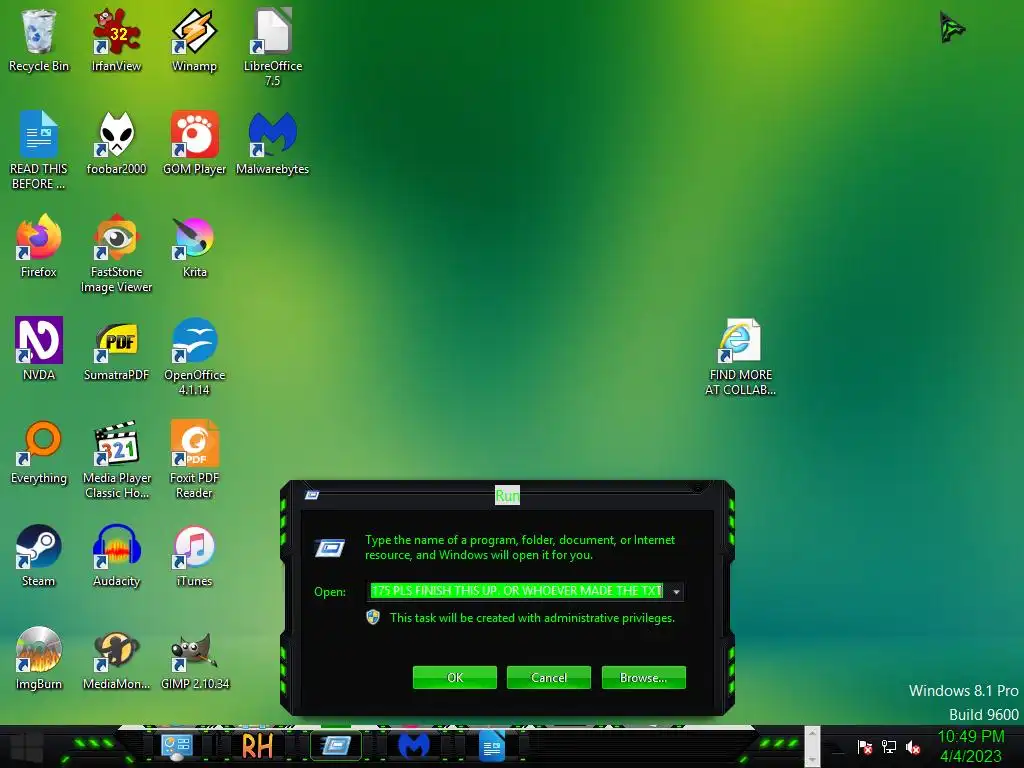This screenshot has width=1024, height=768.
Task: Select the Audacity desktop shortcut
Action: click(x=116, y=555)
